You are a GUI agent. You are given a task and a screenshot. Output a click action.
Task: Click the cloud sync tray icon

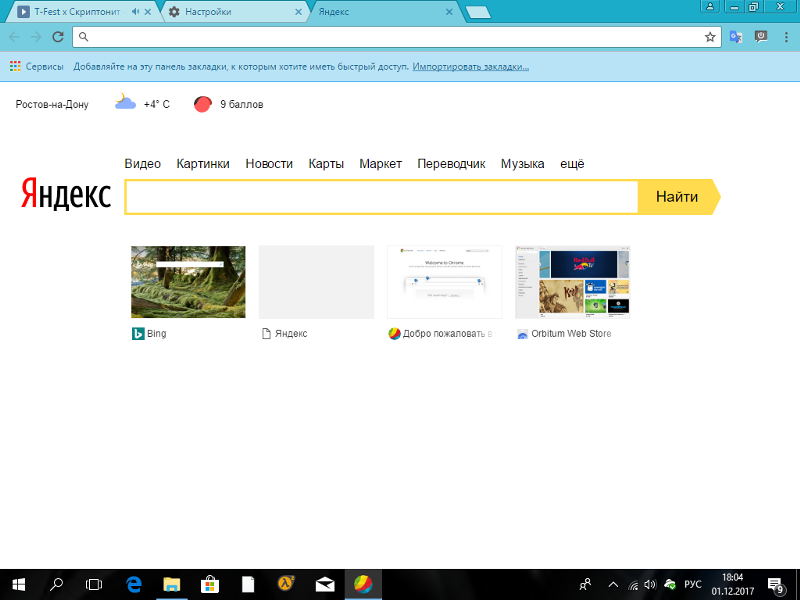coord(670,585)
